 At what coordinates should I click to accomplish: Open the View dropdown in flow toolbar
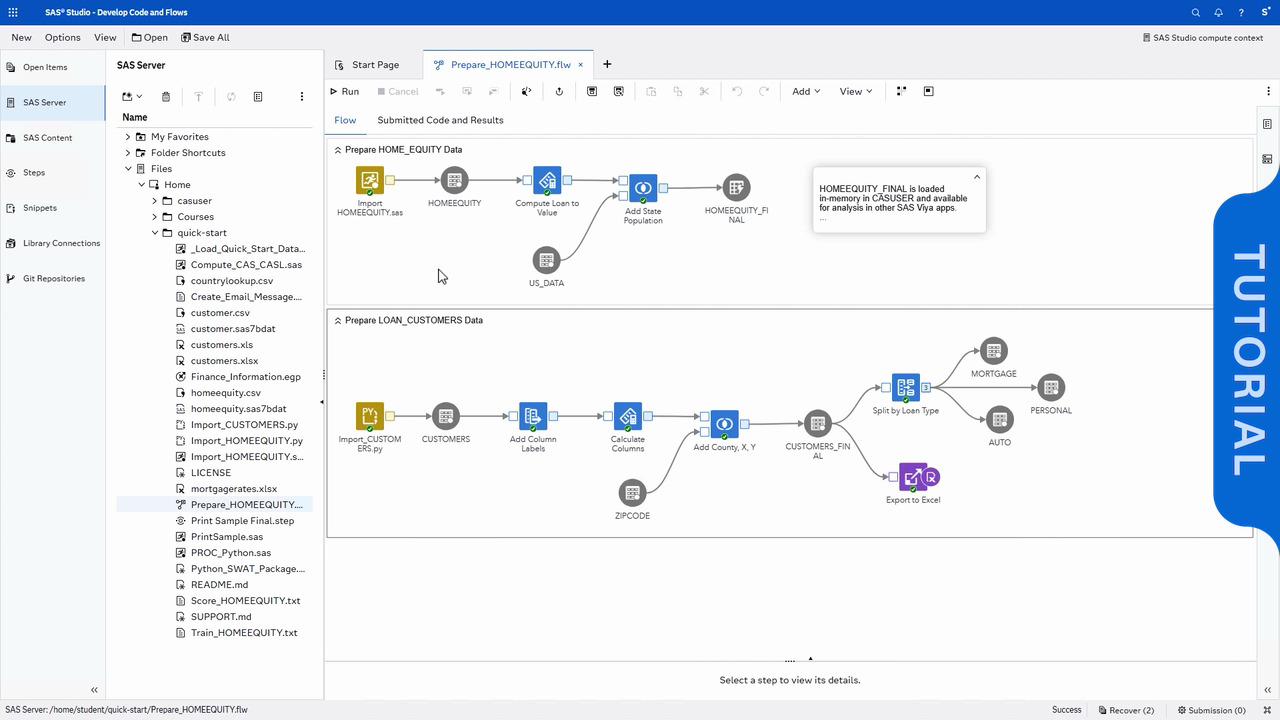click(x=855, y=92)
